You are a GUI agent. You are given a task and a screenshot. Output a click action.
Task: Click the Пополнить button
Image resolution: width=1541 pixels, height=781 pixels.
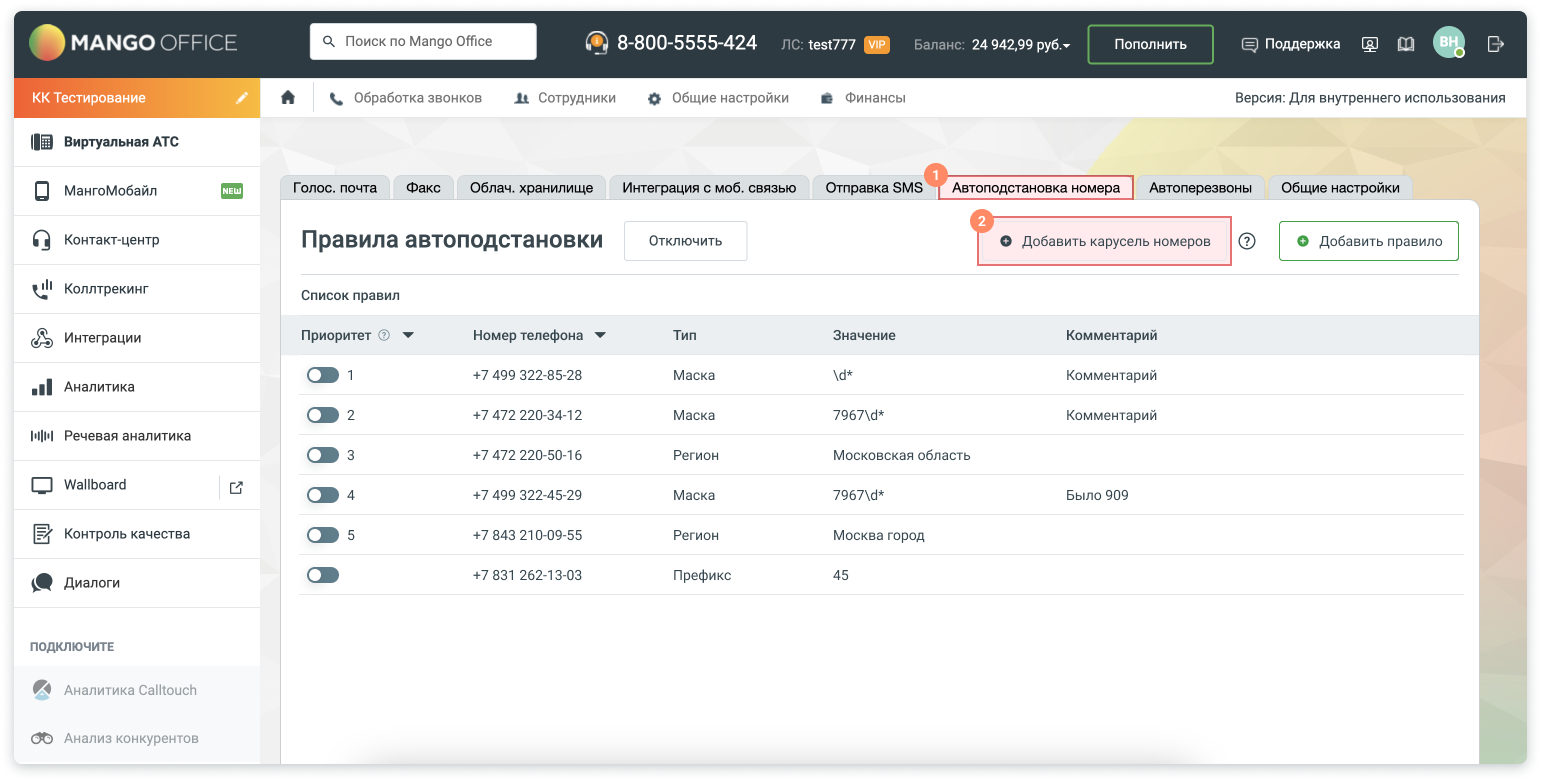click(x=1150, y=44)
